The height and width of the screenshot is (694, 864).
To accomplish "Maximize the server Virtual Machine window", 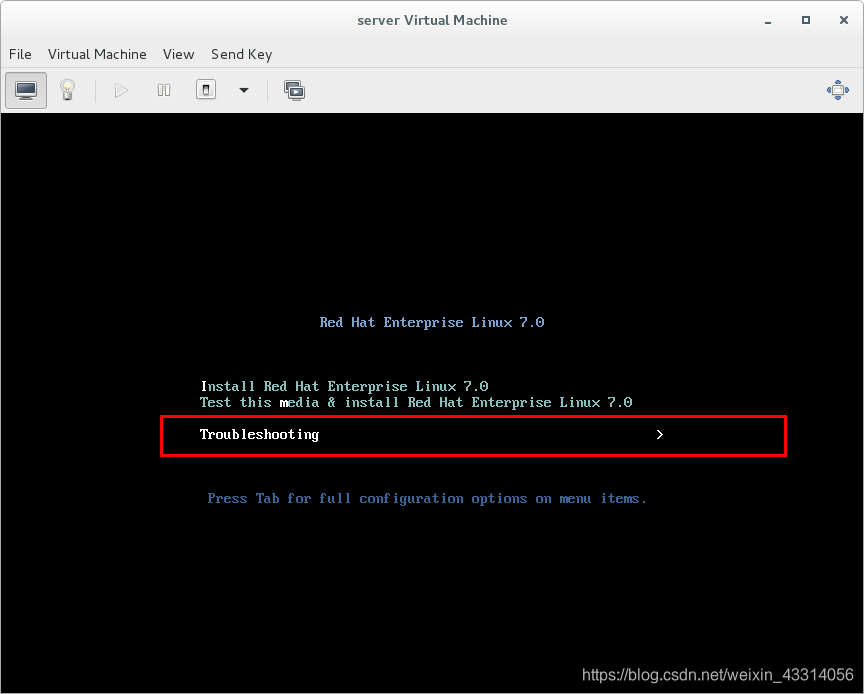I will (x=806, y=20).
